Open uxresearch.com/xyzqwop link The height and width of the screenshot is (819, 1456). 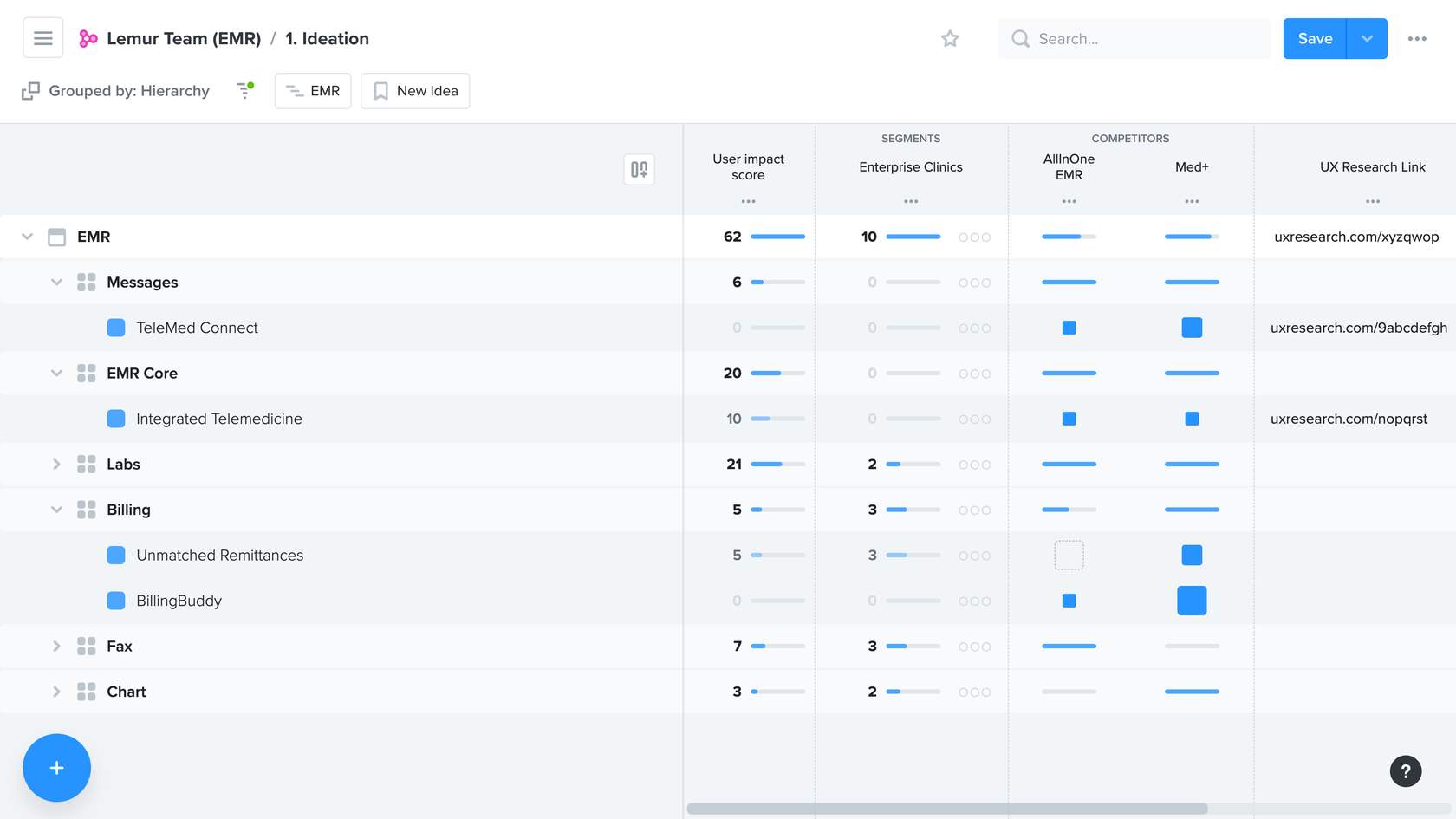pos(1356,237)
